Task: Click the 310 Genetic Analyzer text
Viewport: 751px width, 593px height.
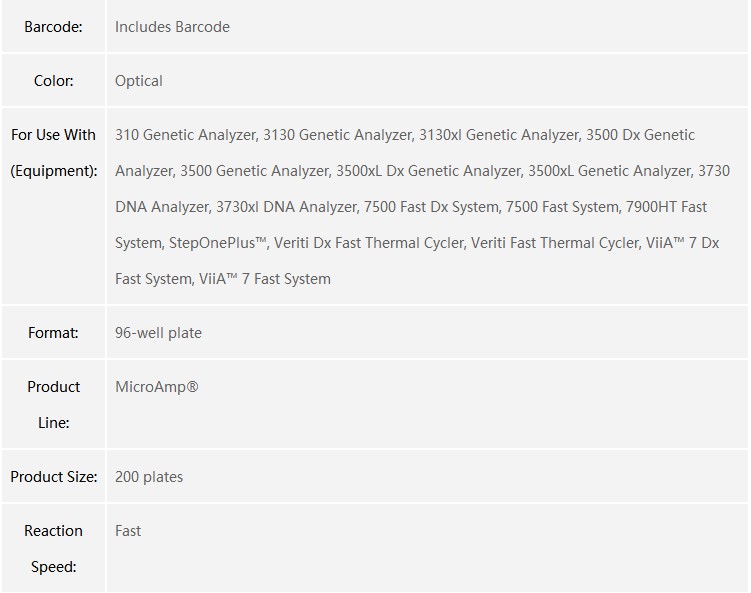Action: pyautogui.click(x=185, y=135)
